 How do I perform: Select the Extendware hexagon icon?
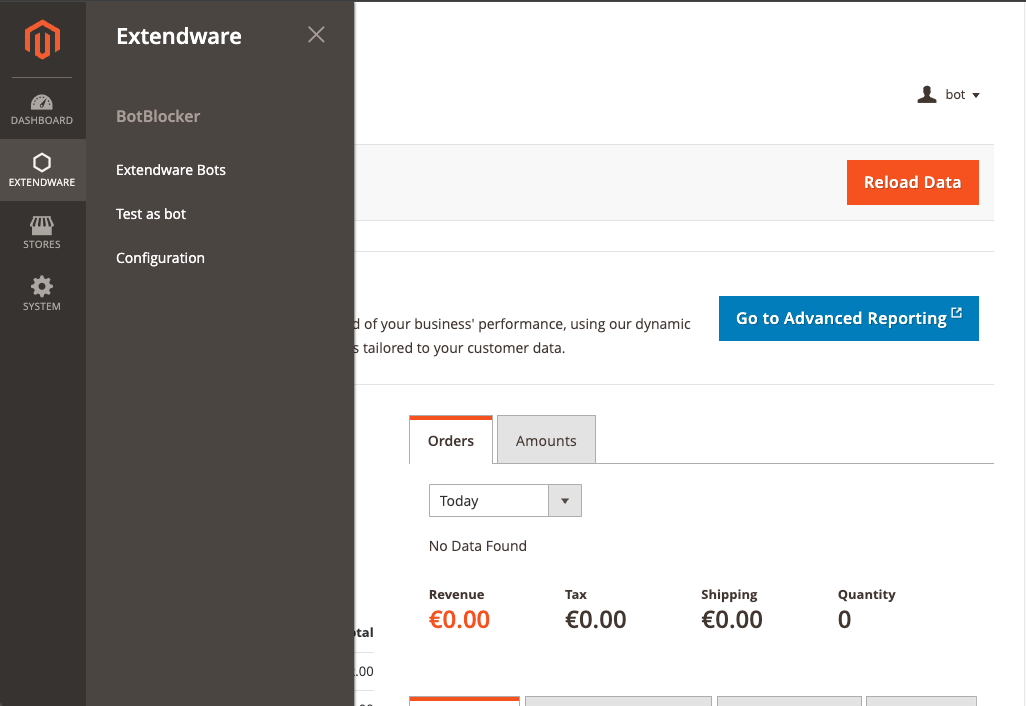tap(42, 162)
